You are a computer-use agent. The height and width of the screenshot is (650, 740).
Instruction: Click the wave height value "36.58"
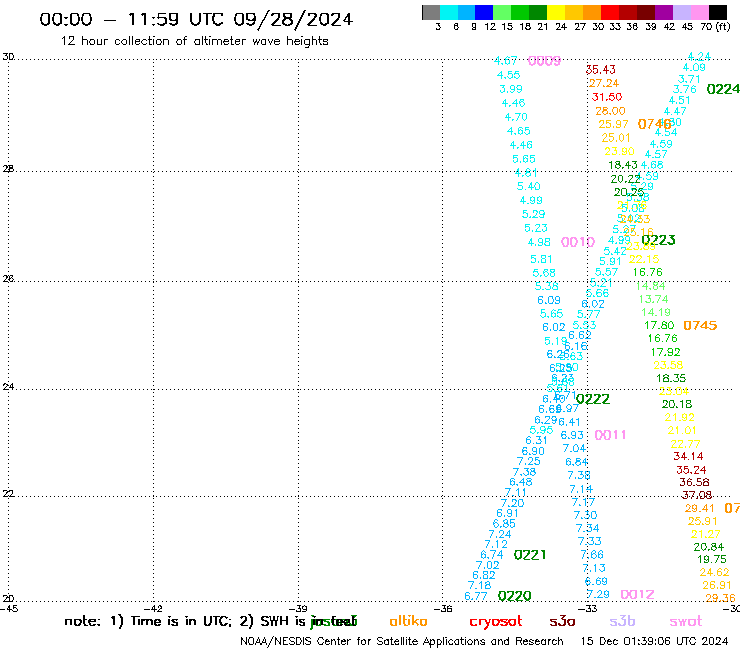click(694, 482)
